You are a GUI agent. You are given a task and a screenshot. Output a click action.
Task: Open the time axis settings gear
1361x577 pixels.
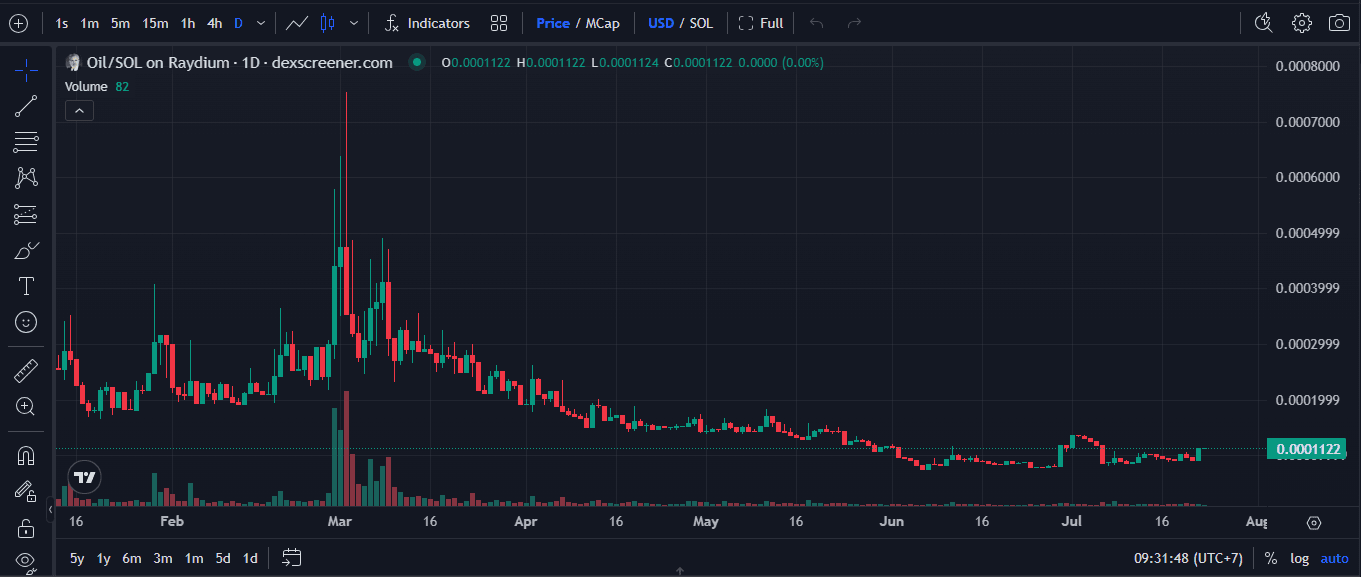tap(1314, 522)
